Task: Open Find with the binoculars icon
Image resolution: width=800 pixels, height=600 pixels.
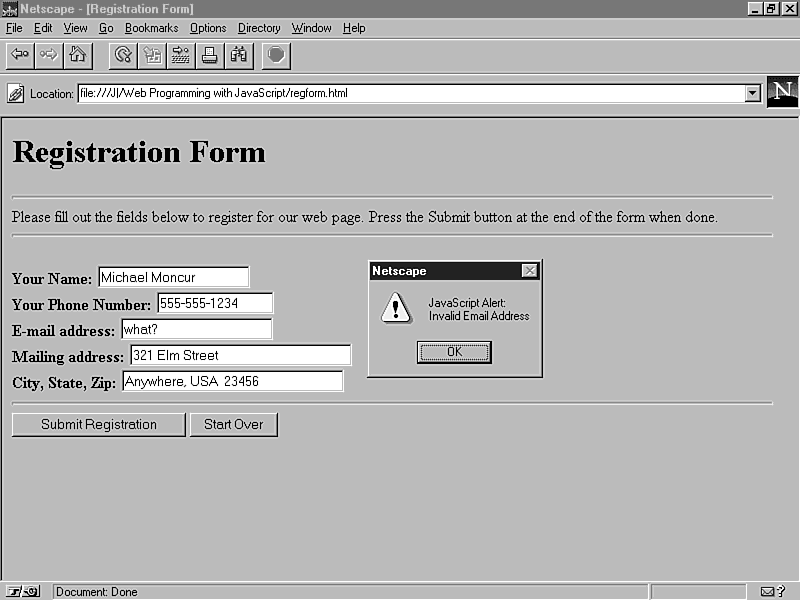Action: (239, 55)
